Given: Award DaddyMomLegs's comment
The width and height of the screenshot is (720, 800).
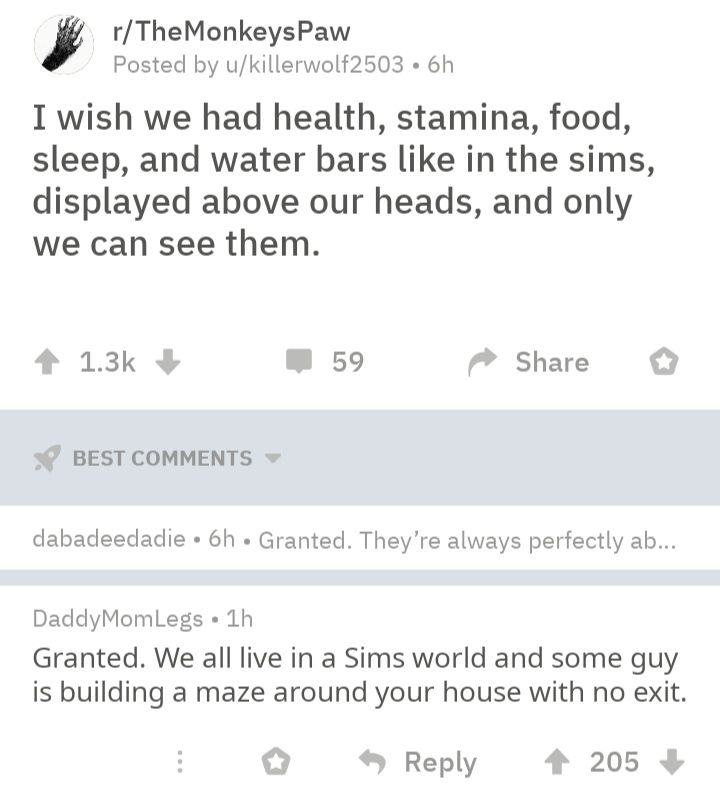Looking at the screenshot, I should tap(275, 762).
